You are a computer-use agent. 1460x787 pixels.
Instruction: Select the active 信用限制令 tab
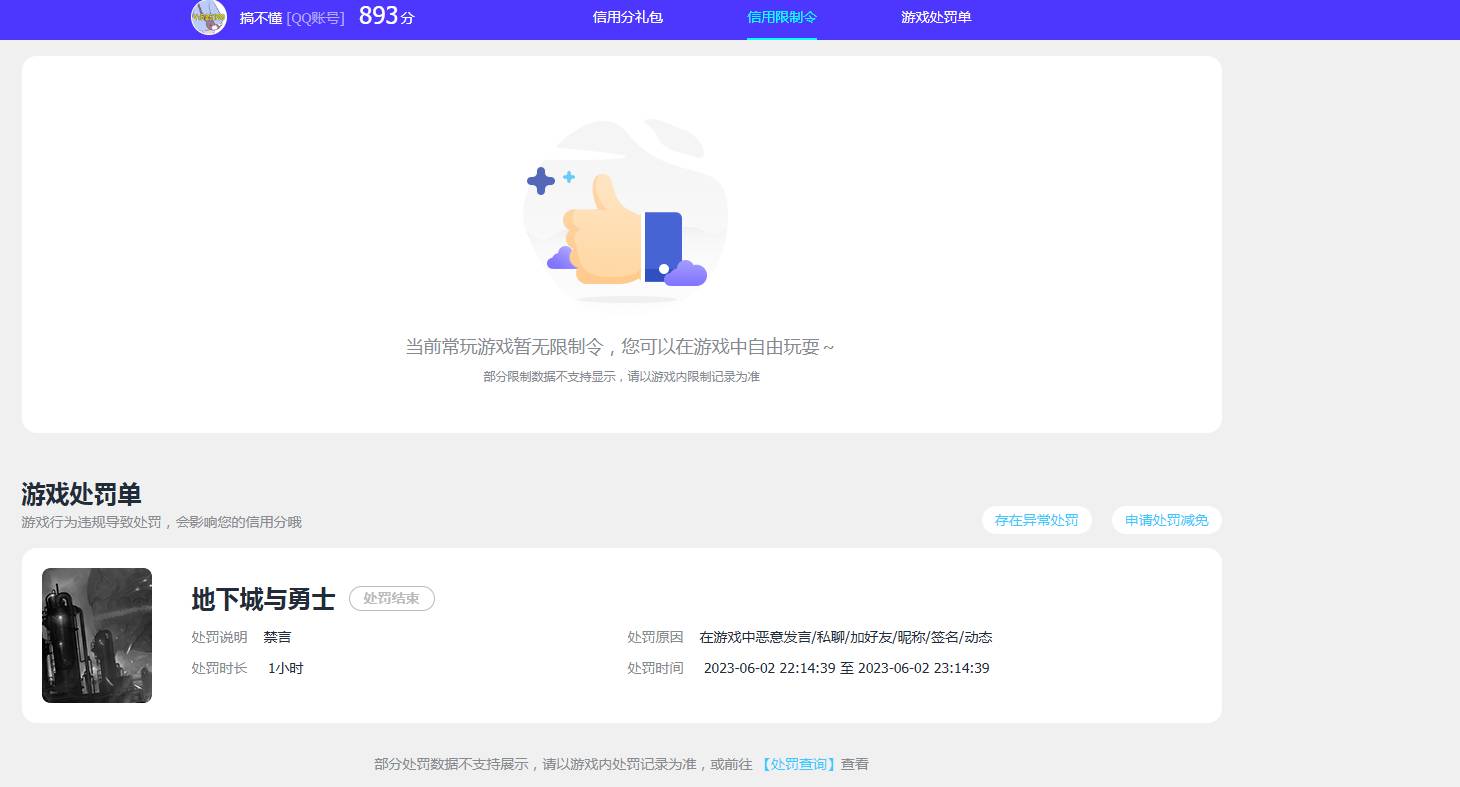pyautogui.click(x=781, y=18)
